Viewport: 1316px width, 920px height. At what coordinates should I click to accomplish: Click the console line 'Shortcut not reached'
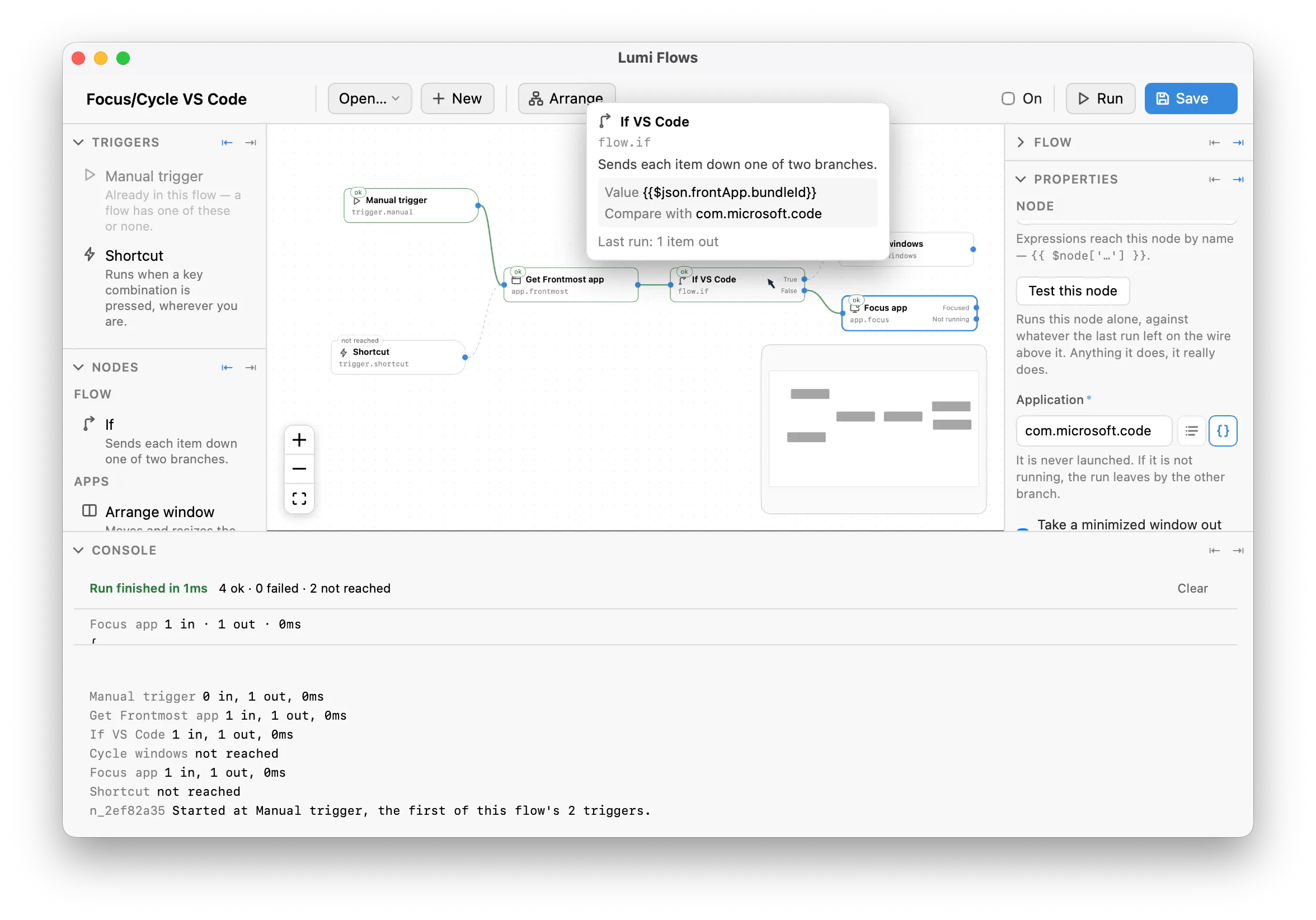164,791
